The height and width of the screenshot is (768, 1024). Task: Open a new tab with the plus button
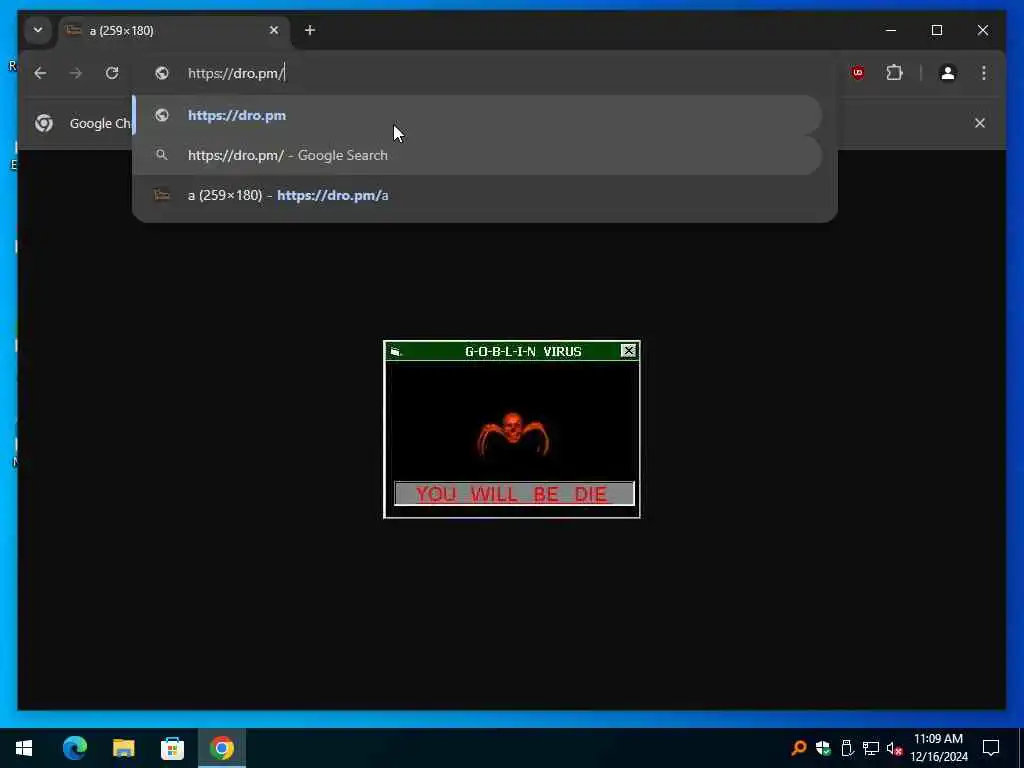pos(310,30)
